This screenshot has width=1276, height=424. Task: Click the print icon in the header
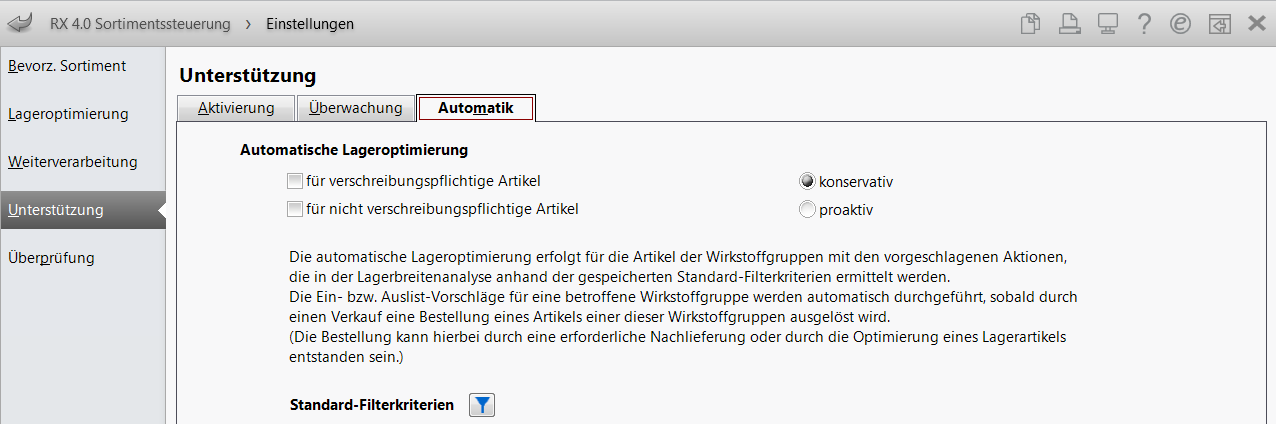tap(1069, 23)
